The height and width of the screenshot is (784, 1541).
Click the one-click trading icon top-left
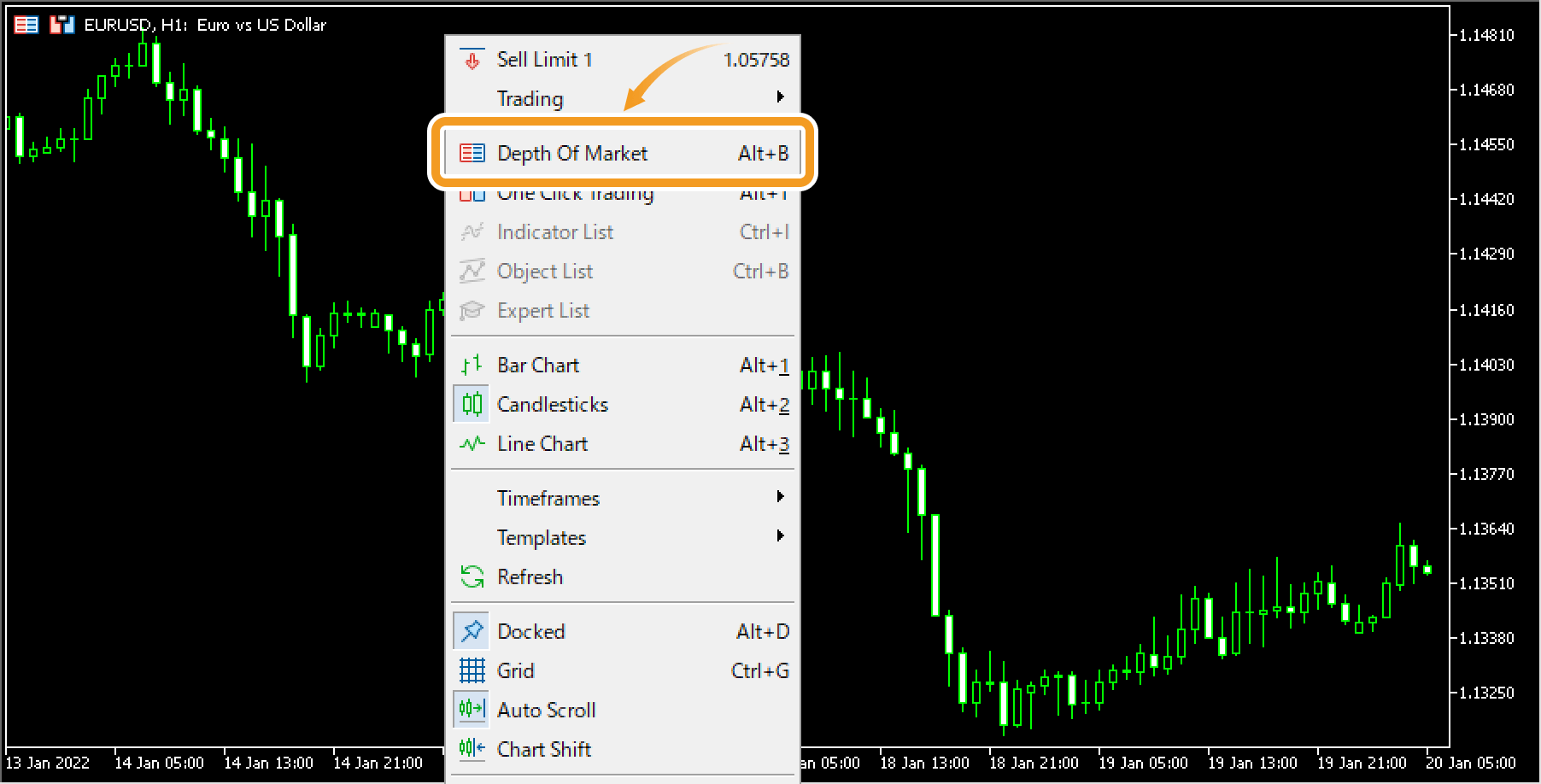click(60, 24)
